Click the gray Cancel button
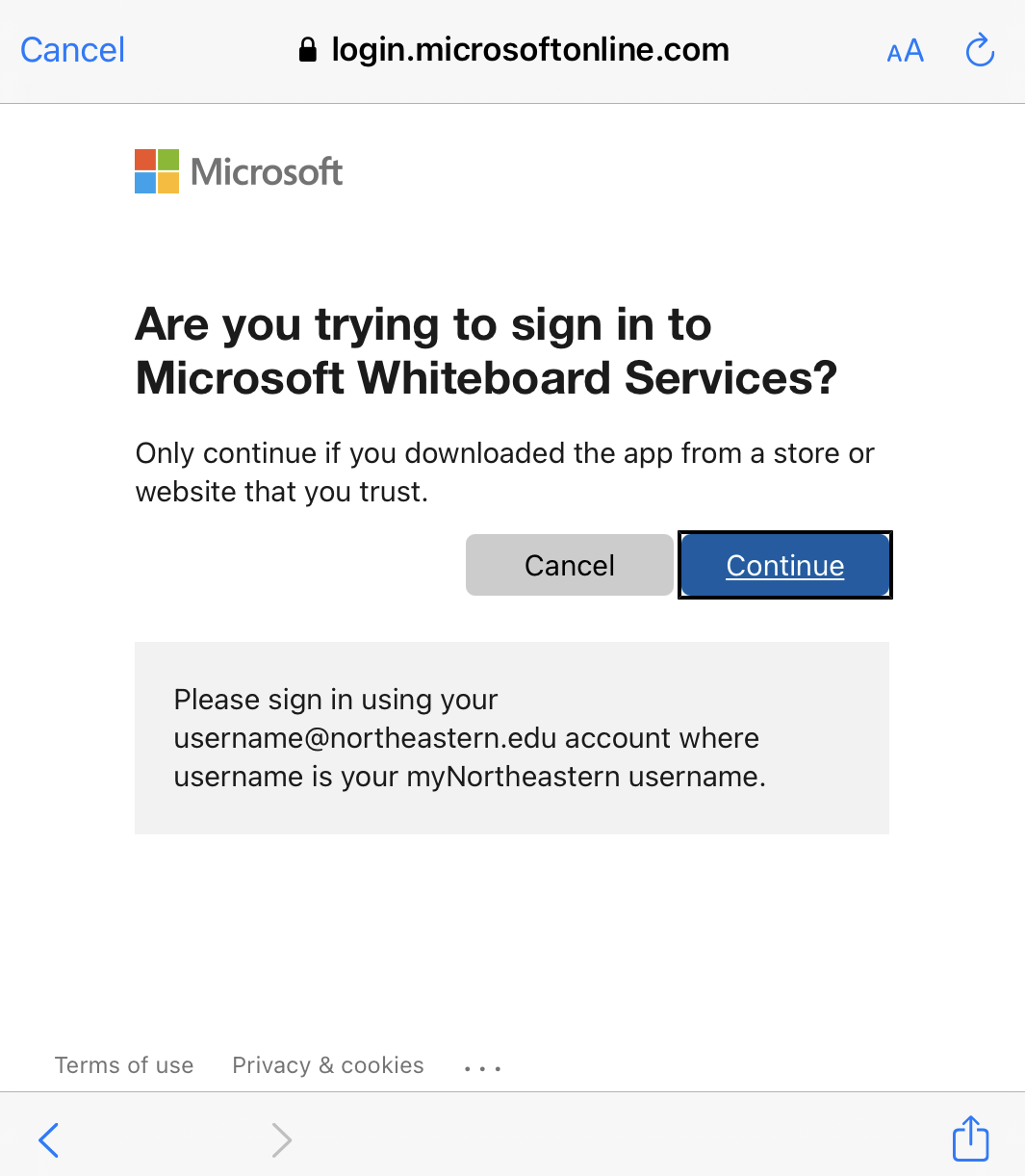Image resolution: width=1025 pixels, height=1176 pixels. pos(570,565)
